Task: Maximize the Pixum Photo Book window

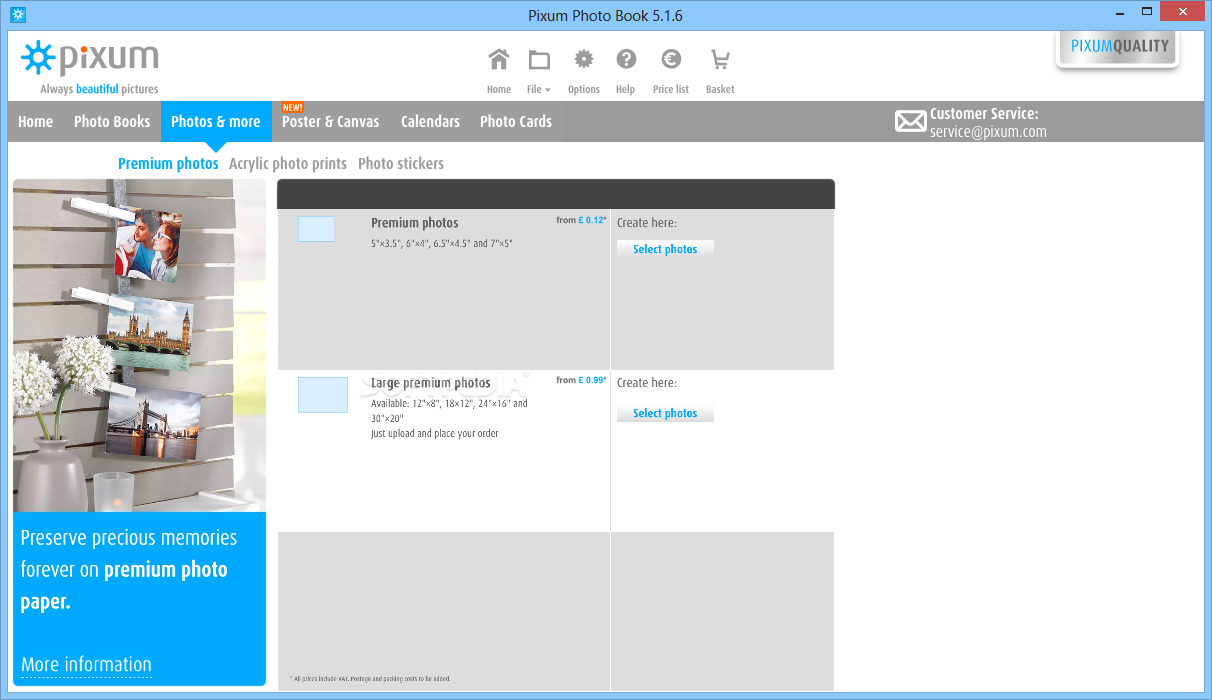Action: pos(1148,11)
